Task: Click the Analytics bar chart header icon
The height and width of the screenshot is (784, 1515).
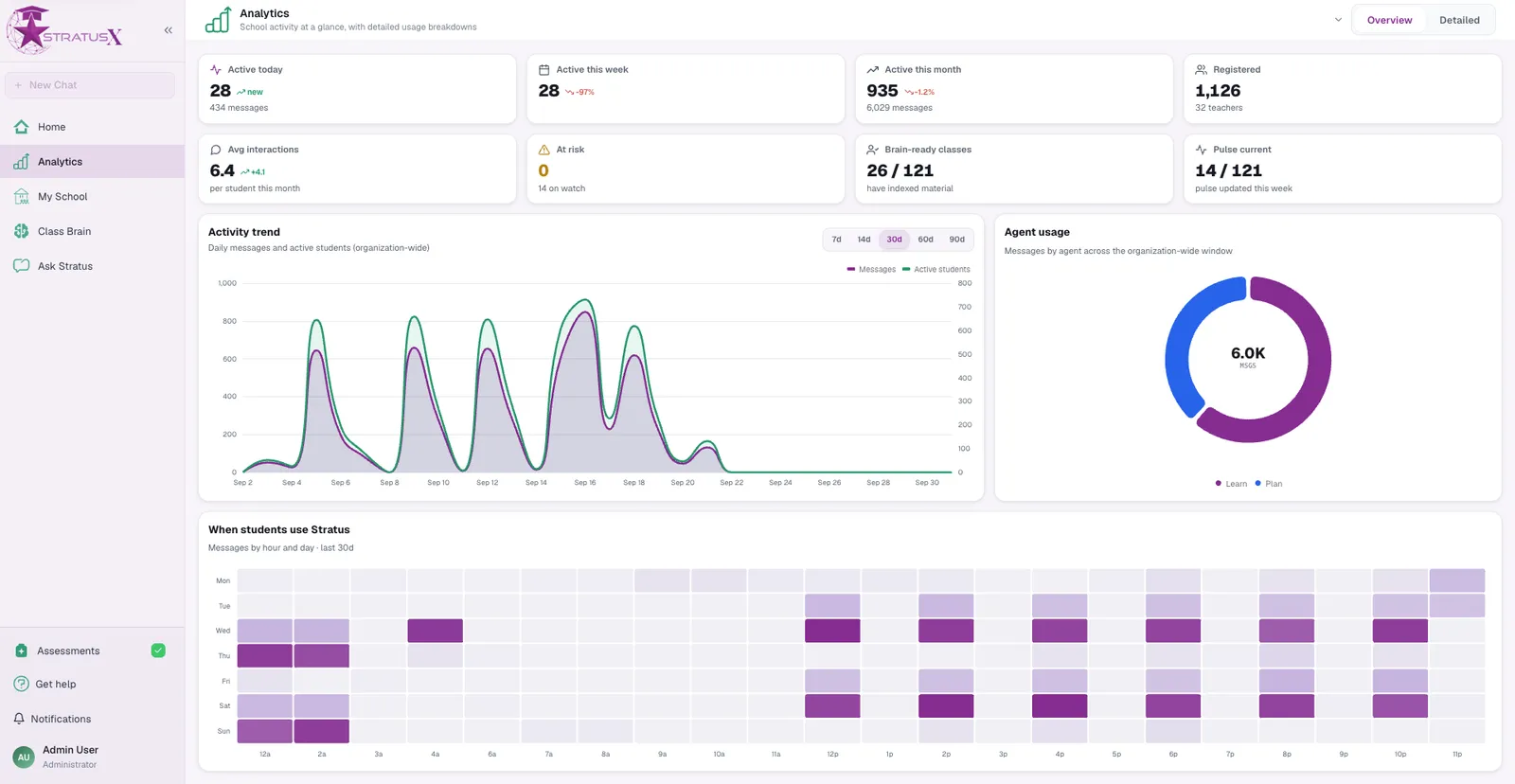Action: (x=218, y=20)
